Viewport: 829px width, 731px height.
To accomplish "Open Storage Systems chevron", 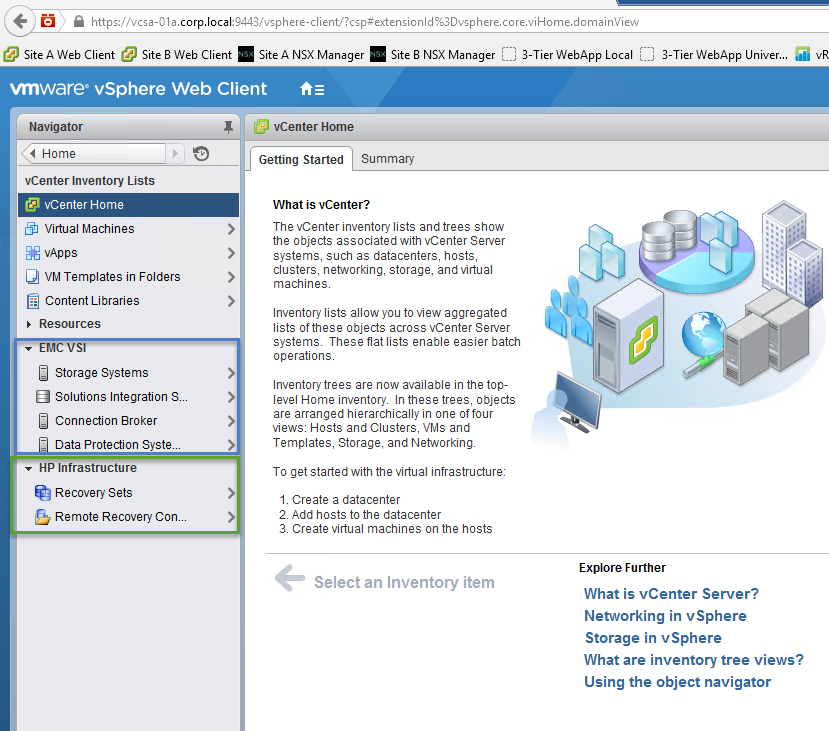I will pyautogui.click(x=231, y=373).
